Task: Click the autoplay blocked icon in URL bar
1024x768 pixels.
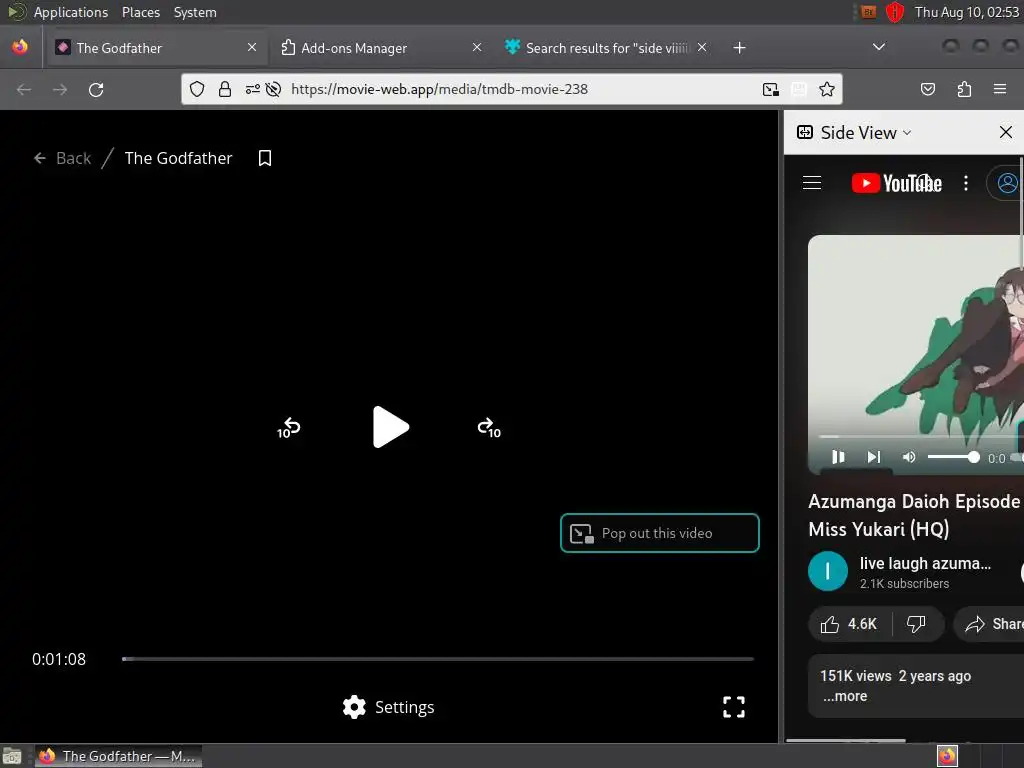Action: [274, 89]
